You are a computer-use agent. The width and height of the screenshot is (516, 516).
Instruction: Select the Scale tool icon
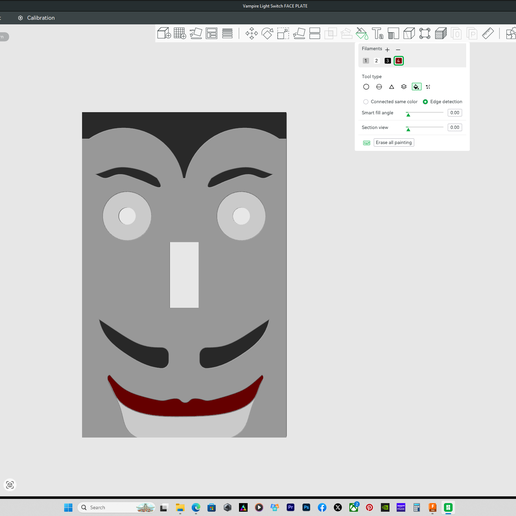tap(283, 33)
